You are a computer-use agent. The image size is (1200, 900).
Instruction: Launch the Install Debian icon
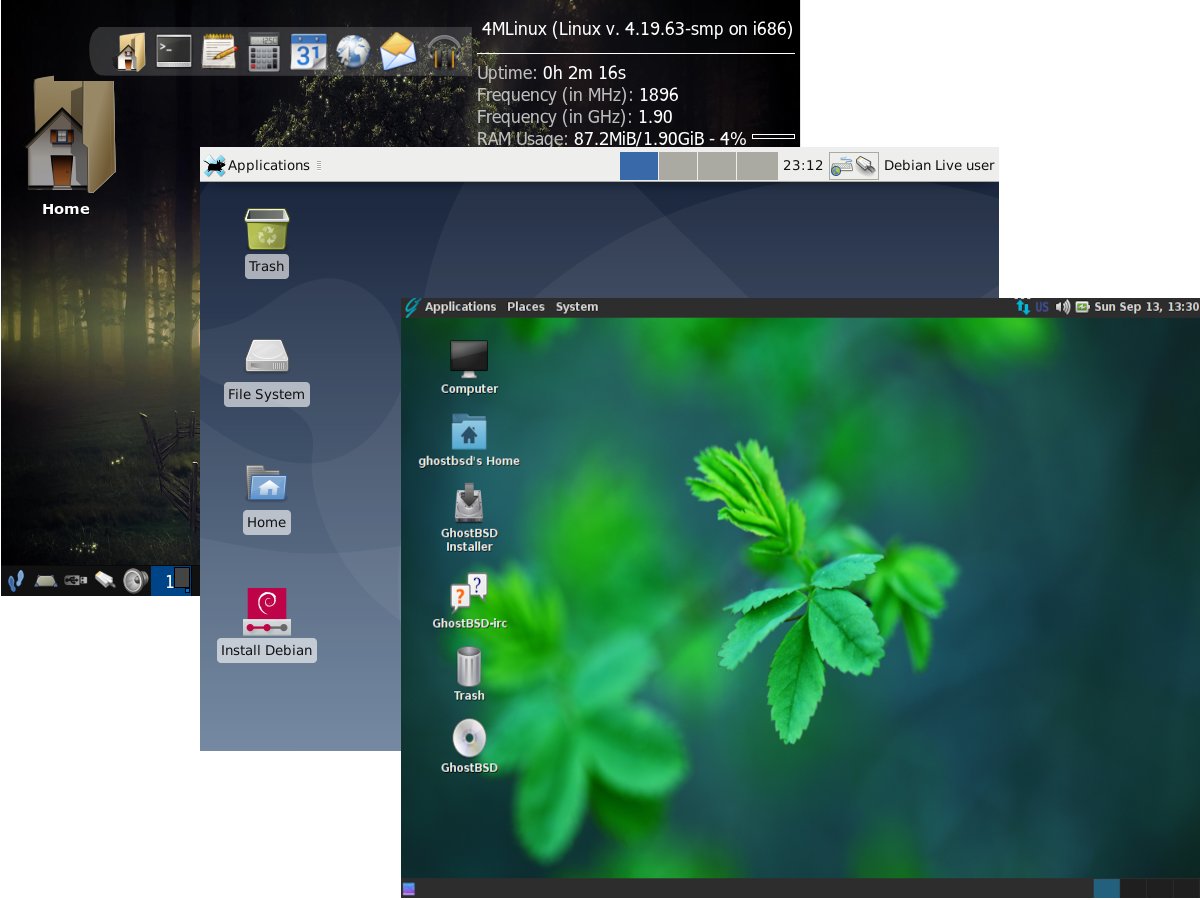click(267, 611)
